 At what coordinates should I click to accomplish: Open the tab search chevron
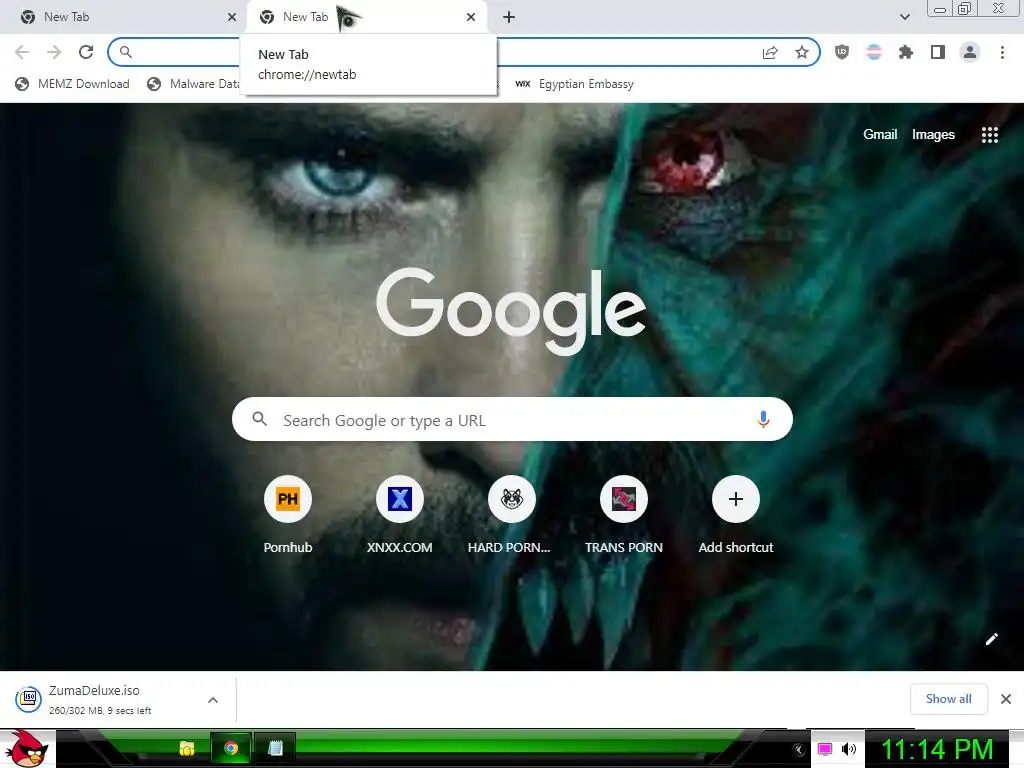[x=904, y=17]
